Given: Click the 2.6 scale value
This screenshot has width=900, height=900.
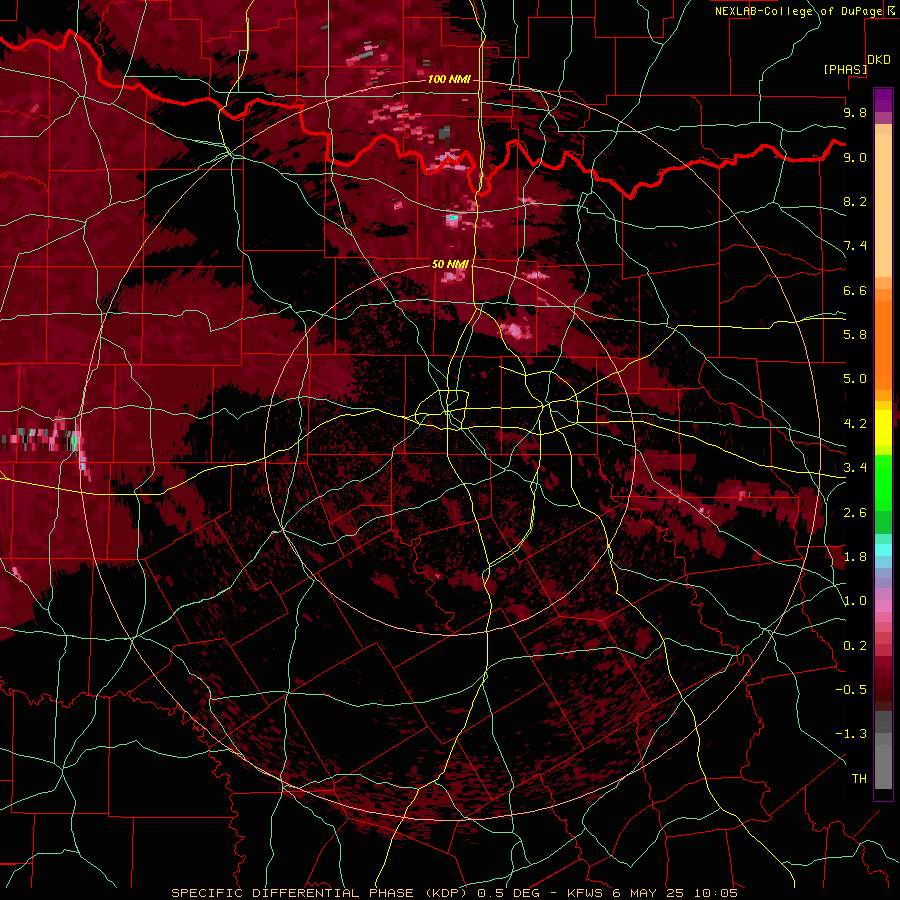Looking at the screenshot, I should [x=855, y=512].
